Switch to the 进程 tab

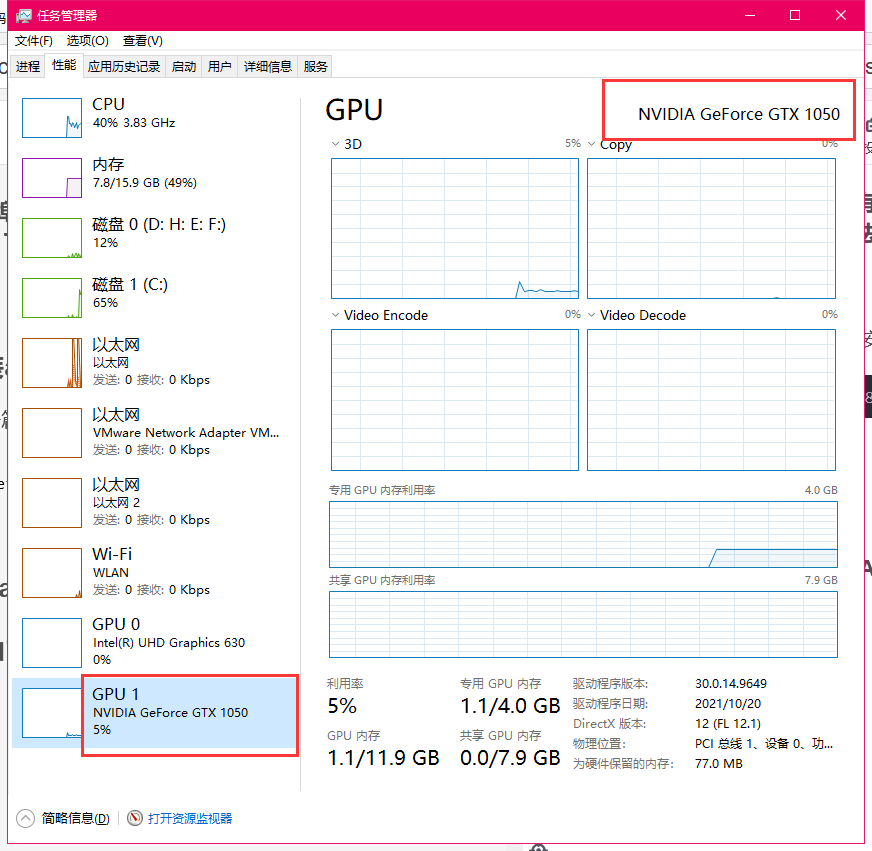click(27, 65)
